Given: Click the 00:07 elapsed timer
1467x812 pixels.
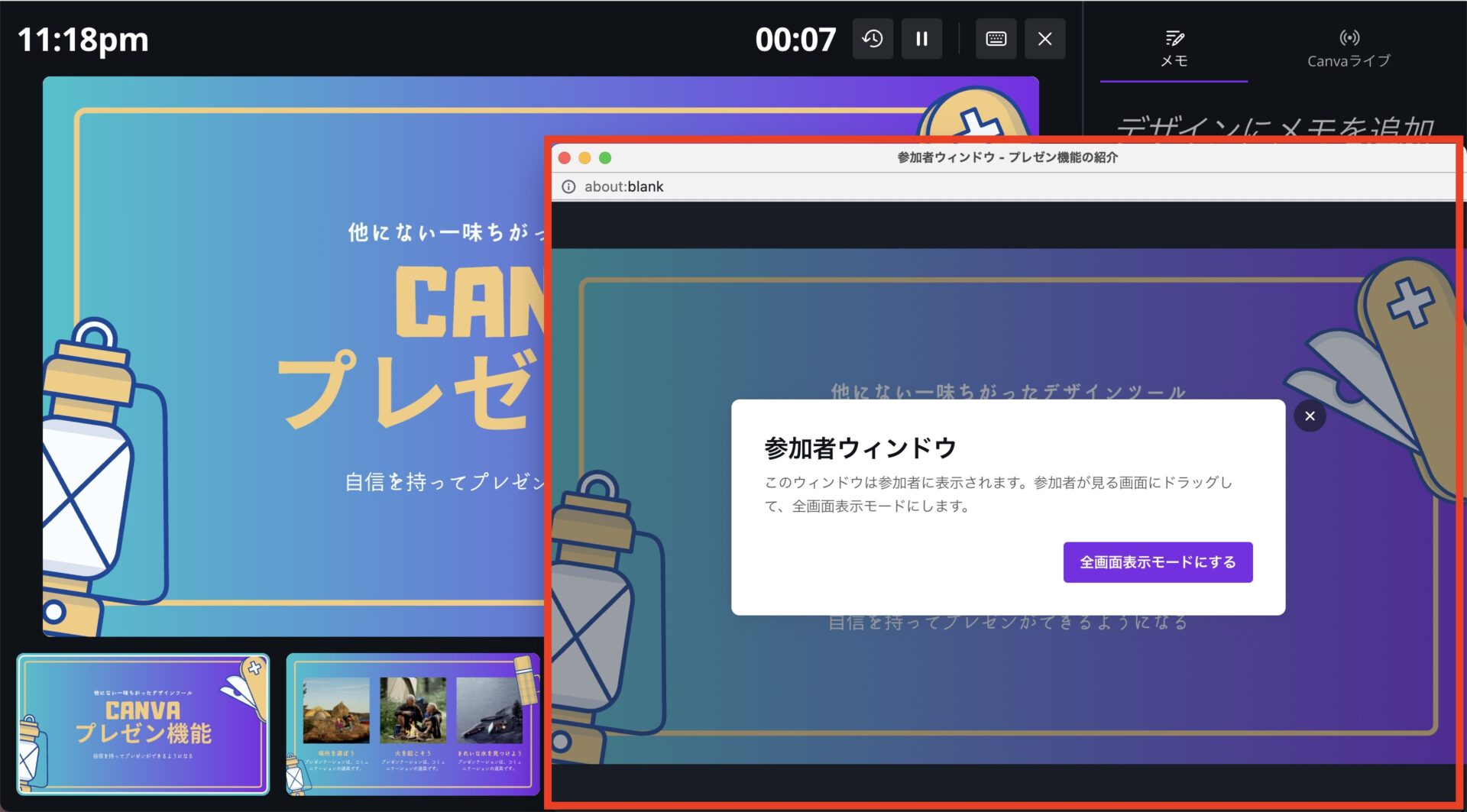Looking at the screenshot, I should (x=795, y=40).
